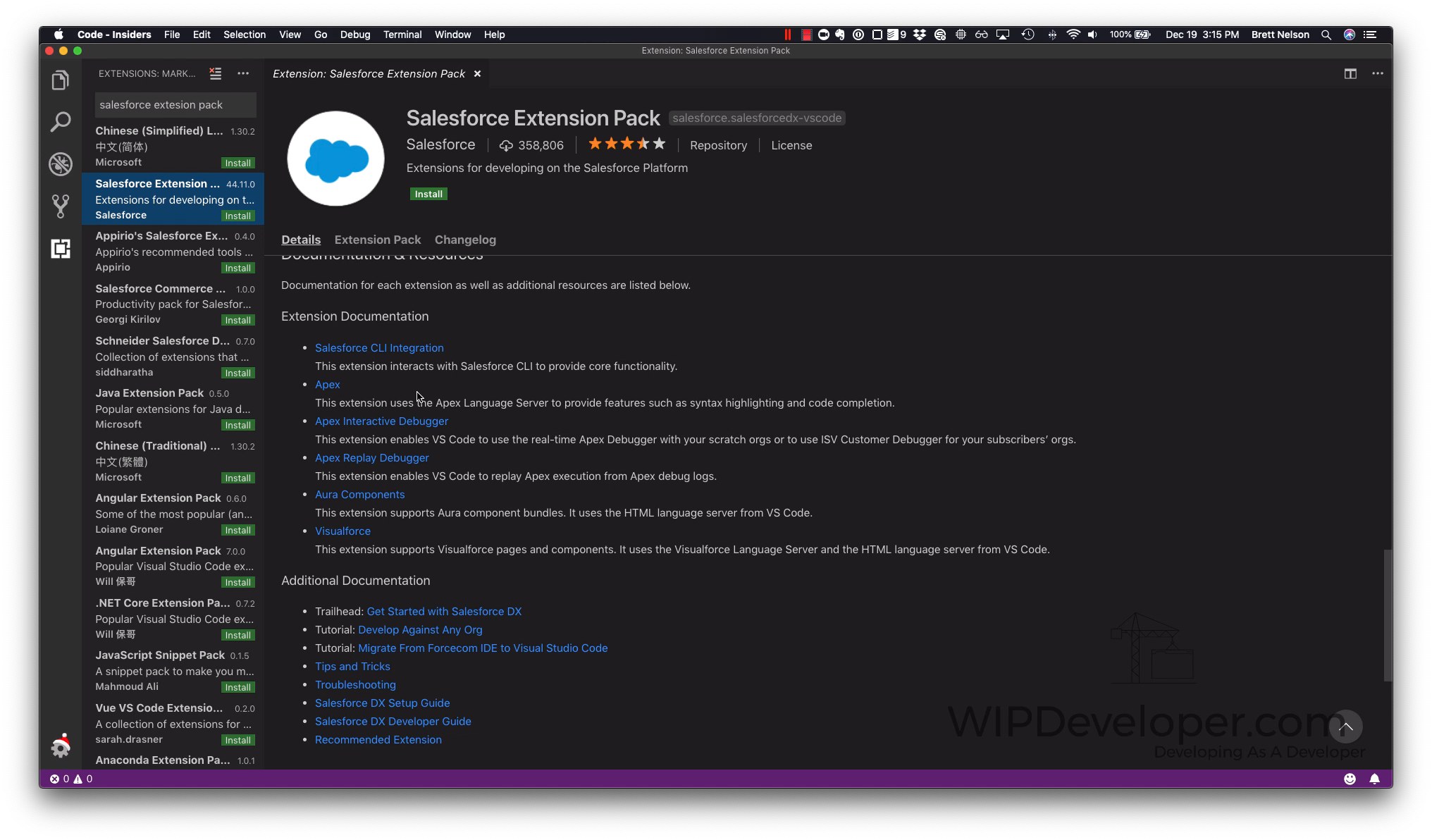This screenshot has height=840, width=1432.
Task: Open Develop Against Any Org tutorial link
Action: (420, 629)
